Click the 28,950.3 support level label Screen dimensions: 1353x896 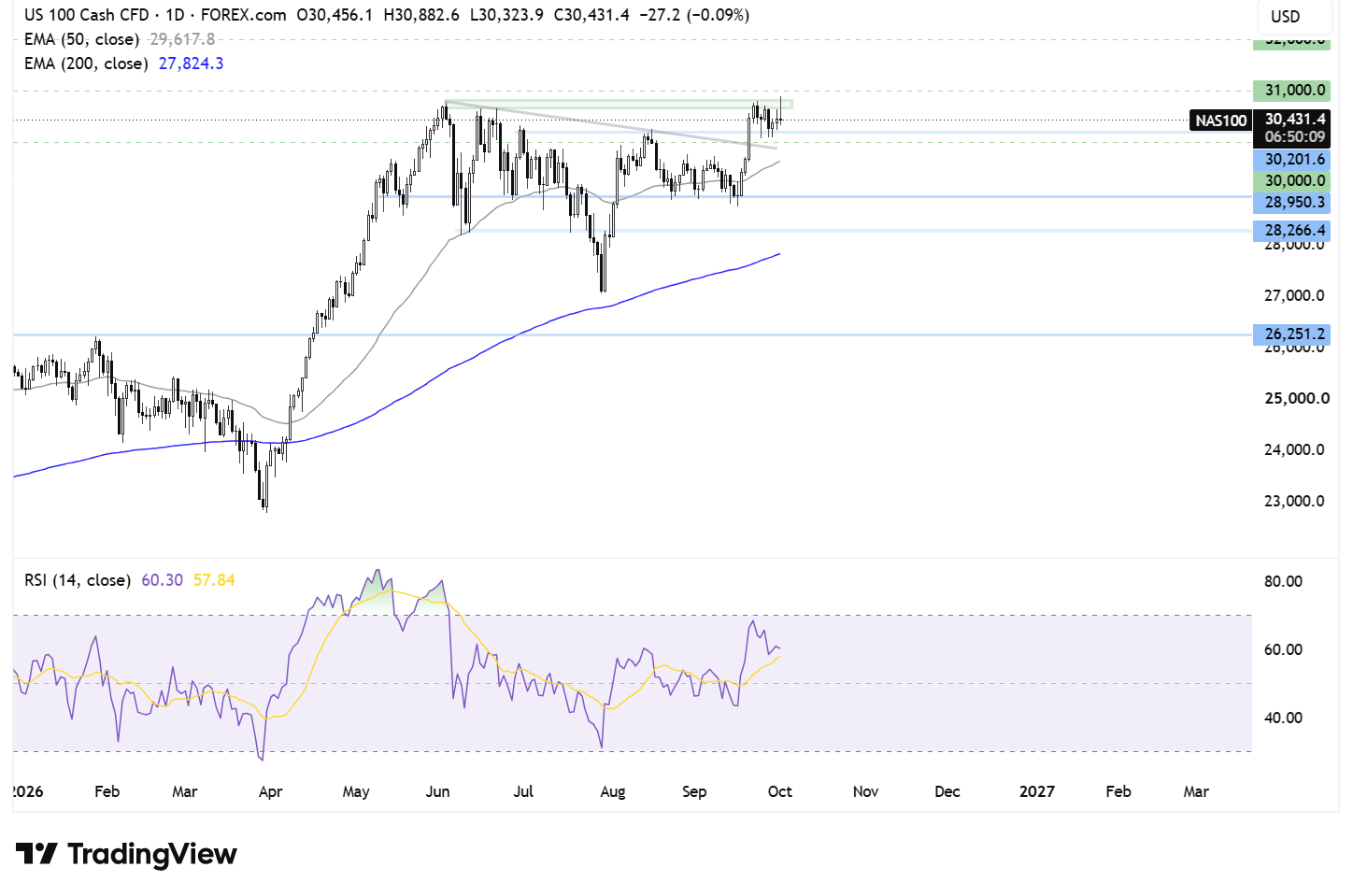1292,202
